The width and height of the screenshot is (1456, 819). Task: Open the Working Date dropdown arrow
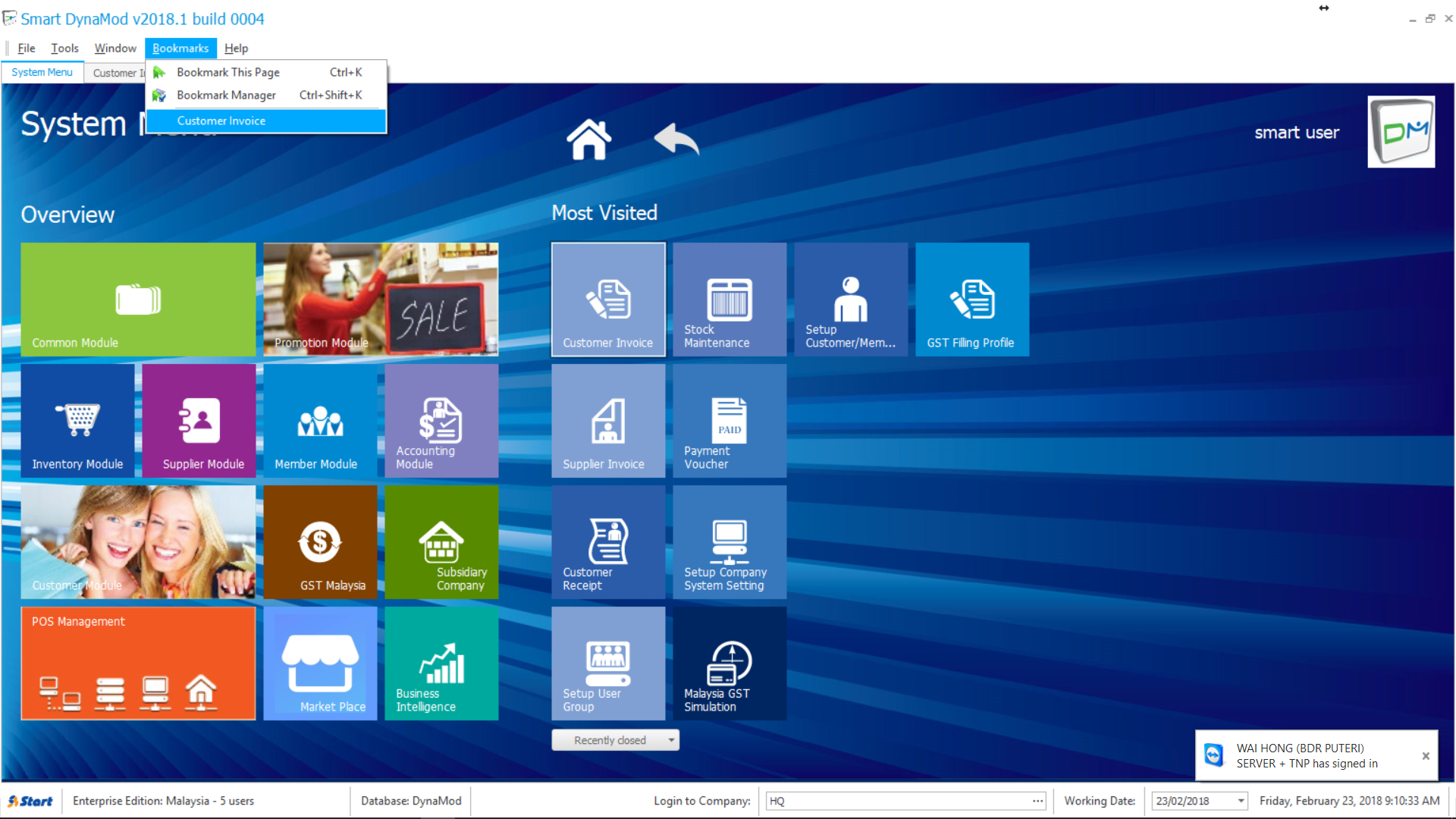click(x=1241, y=801)
